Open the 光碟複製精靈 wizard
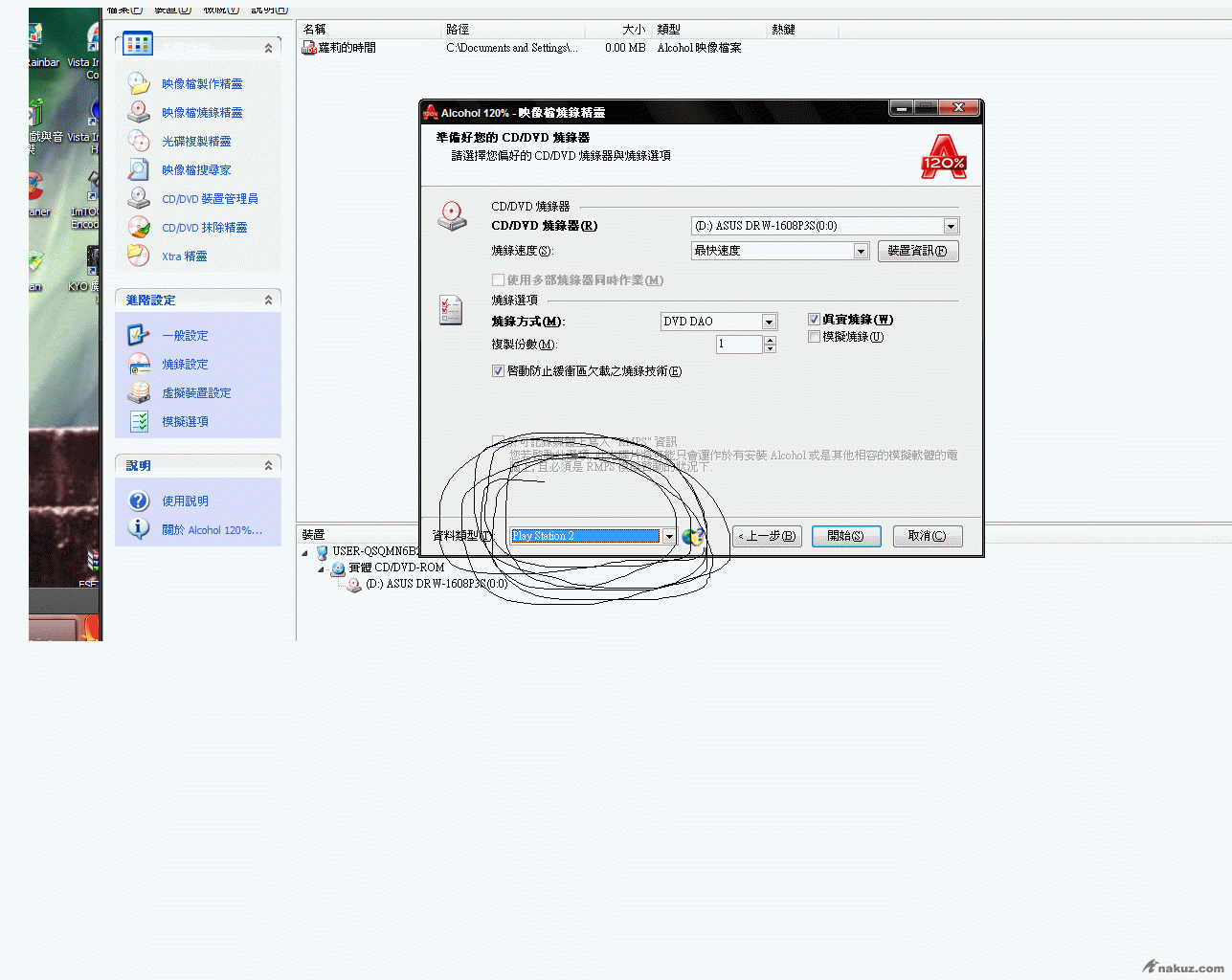 click(196, 142)
